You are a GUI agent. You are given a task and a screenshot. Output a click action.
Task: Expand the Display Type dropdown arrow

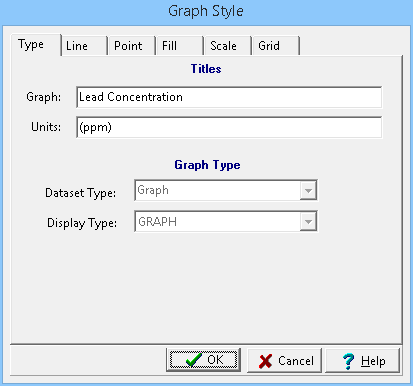pos(308,221)
